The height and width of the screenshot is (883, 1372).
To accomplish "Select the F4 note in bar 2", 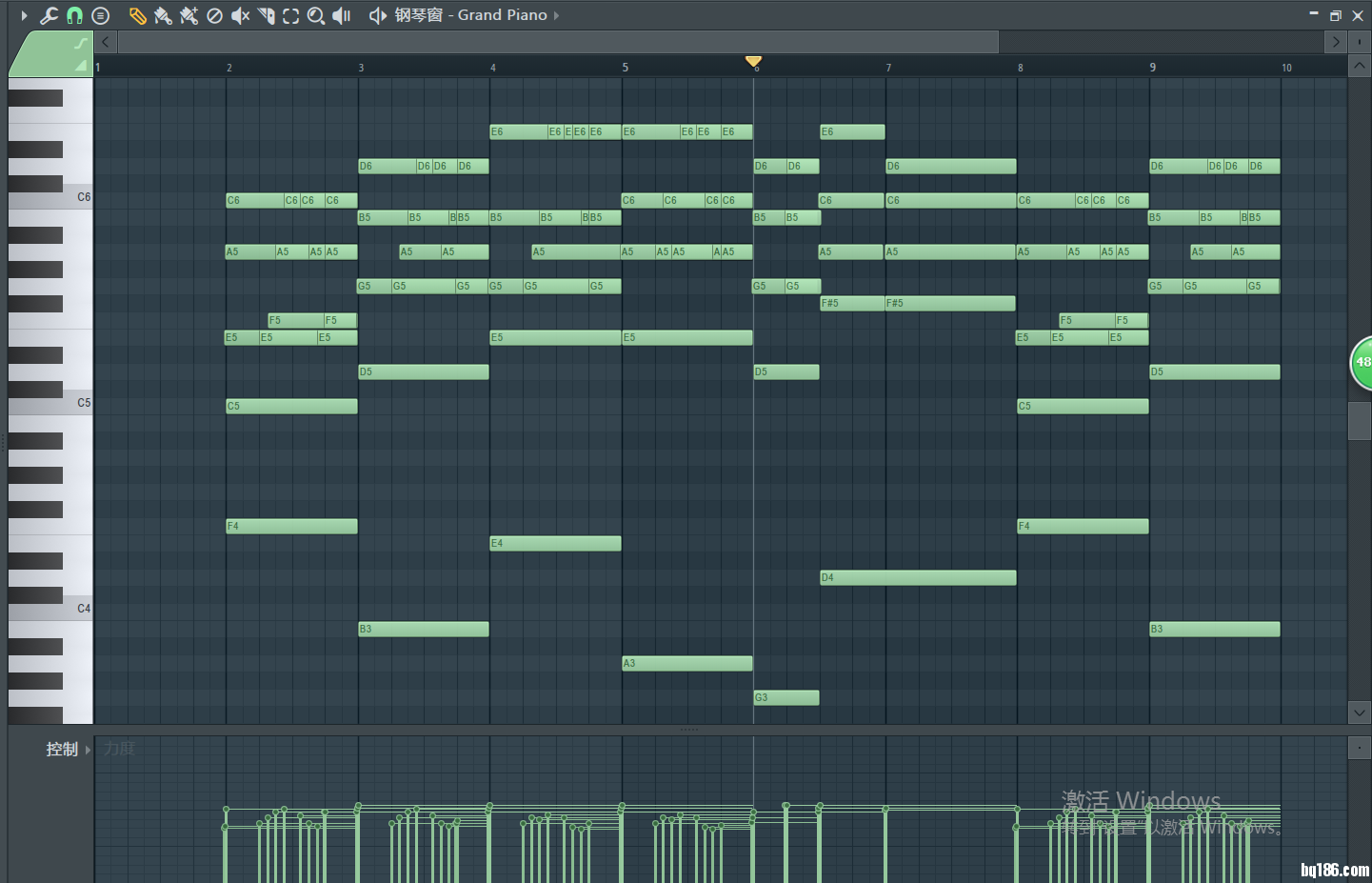I will pos(291,526).
